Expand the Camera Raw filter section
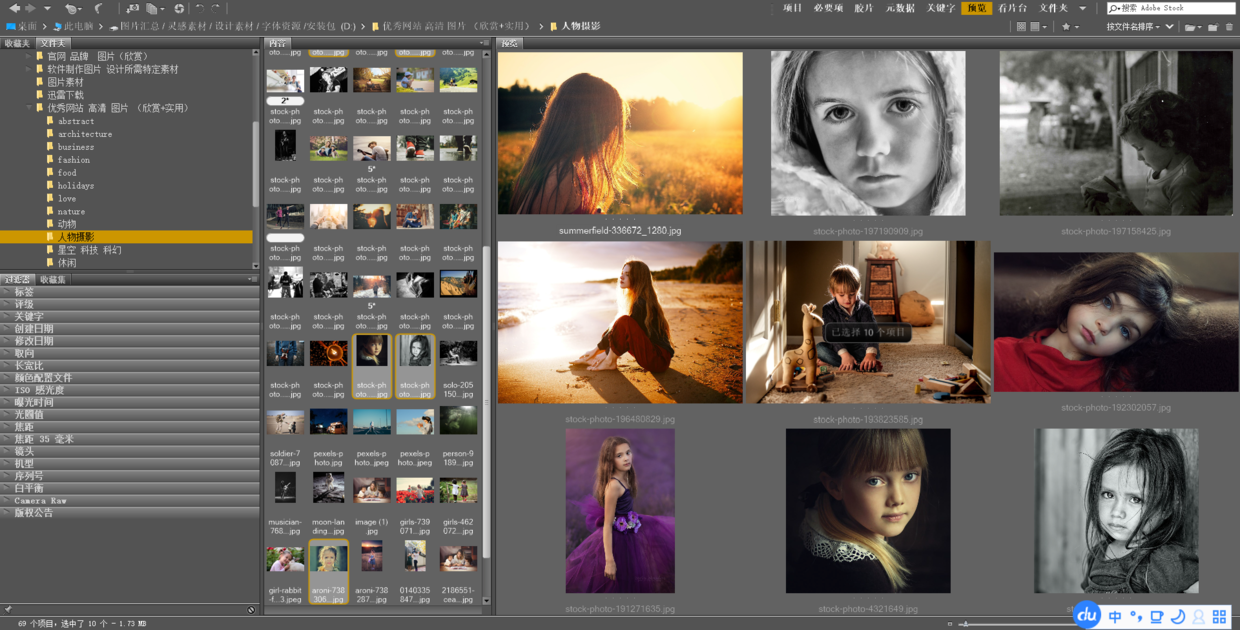The height and width of the screenshot is (630, 1240). click(x=40, y=500)
